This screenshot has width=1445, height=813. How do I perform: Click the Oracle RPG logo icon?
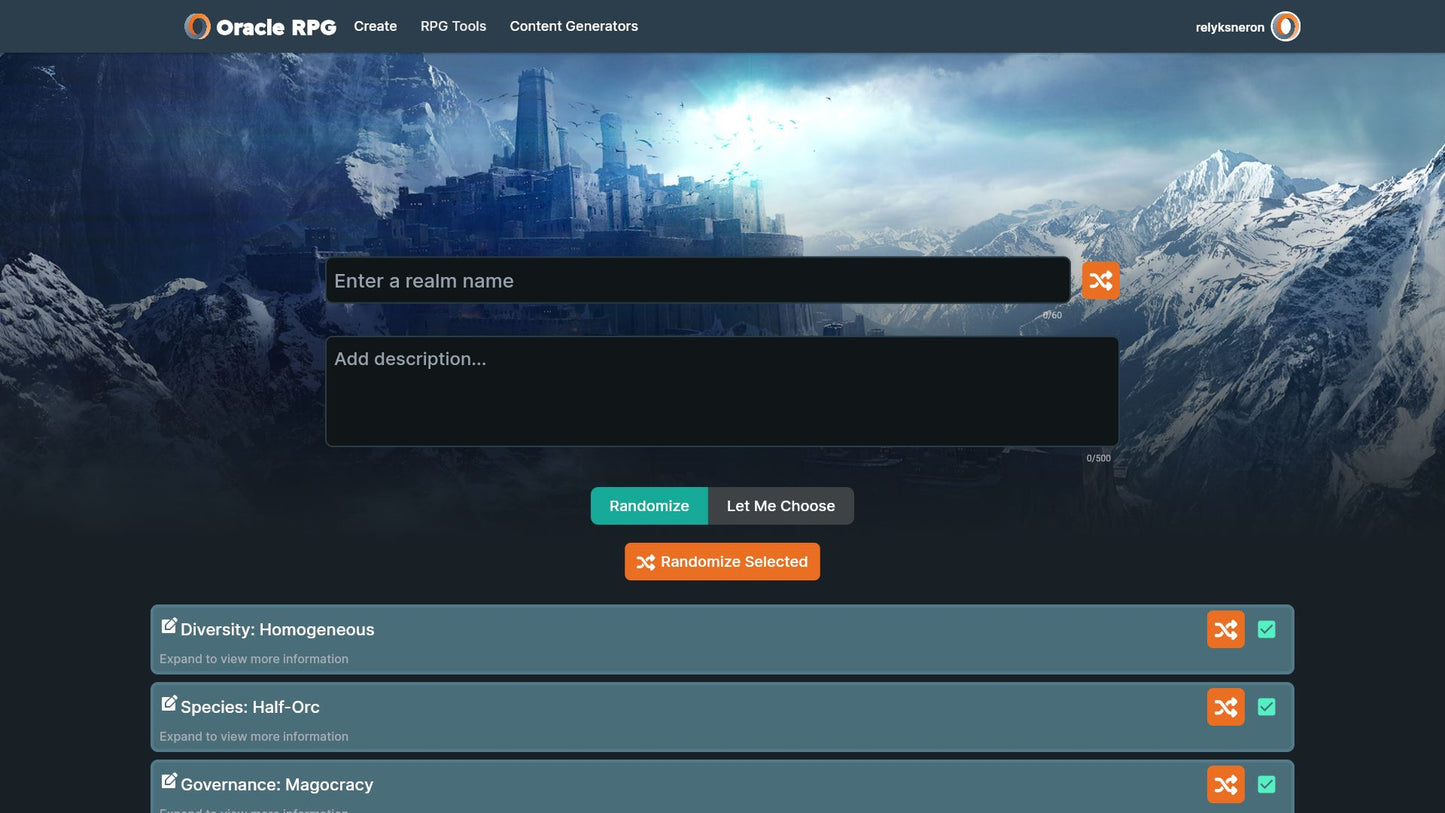click(x=197, y=27)
